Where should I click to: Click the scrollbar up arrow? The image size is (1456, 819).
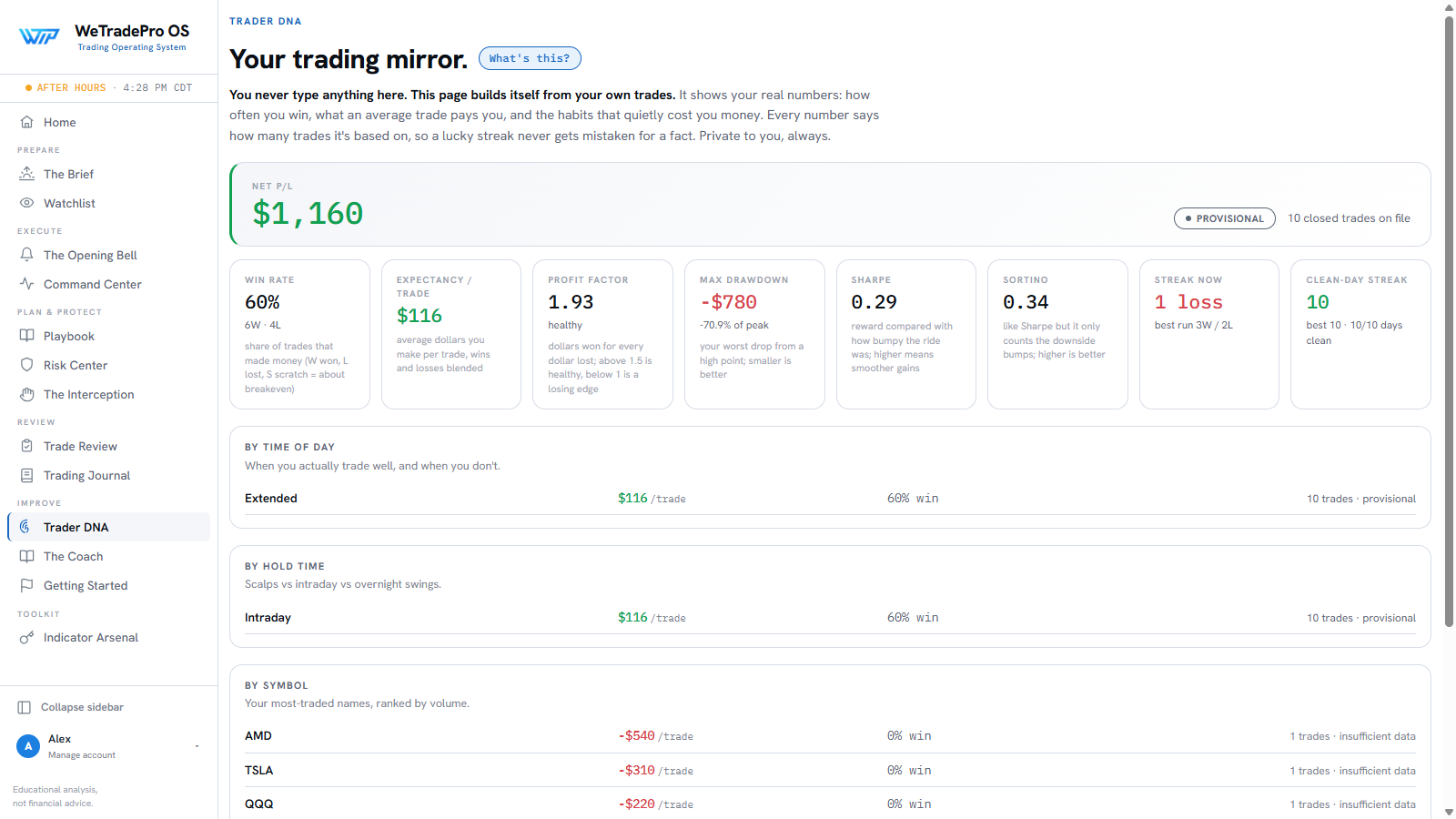(1449, 7)
